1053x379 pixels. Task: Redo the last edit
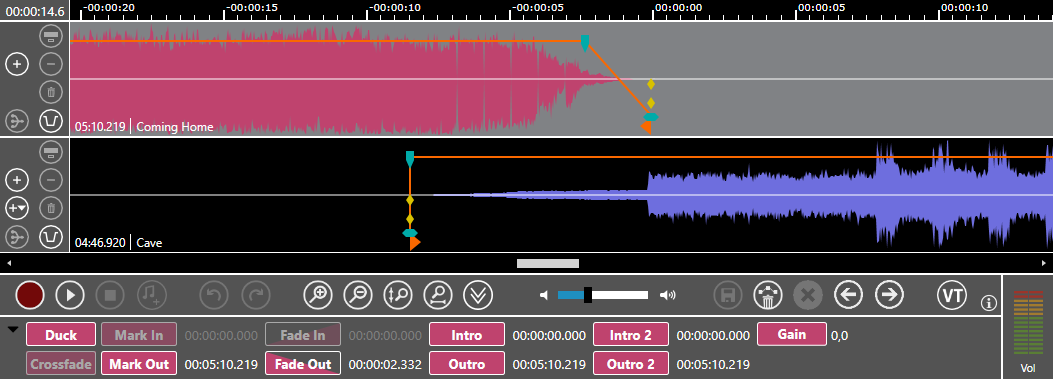(x=256, y=295)
